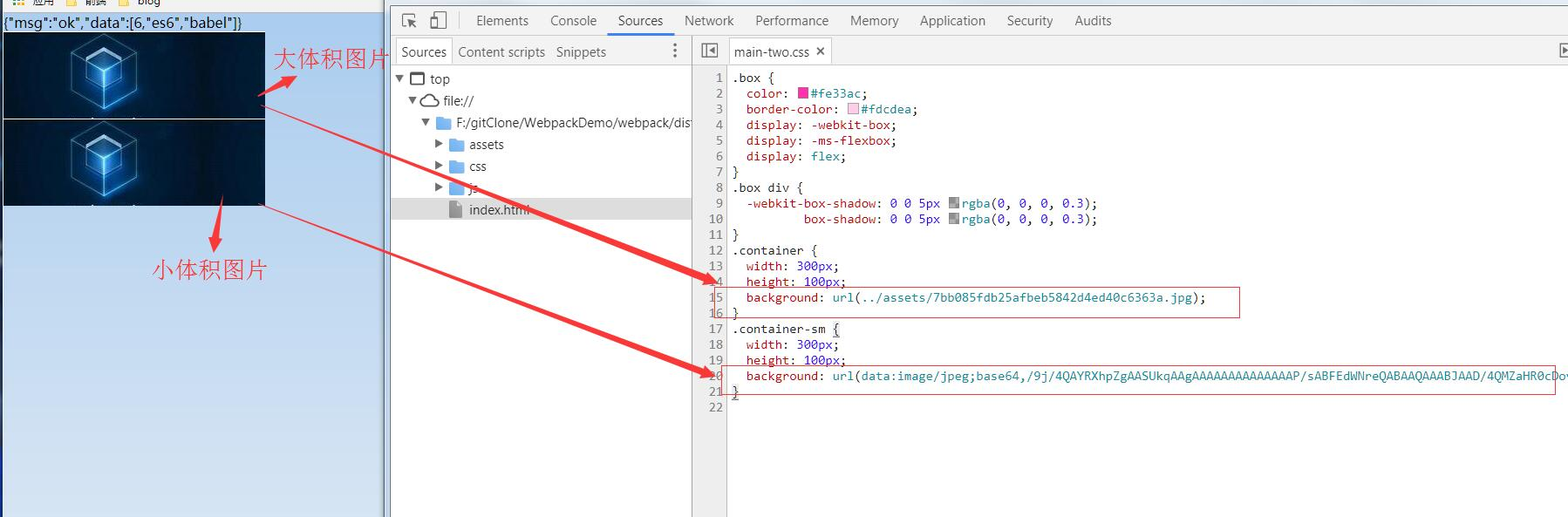Click the .container-sm selector text
Screen dimensions: 1568x517
coord(779,329)
